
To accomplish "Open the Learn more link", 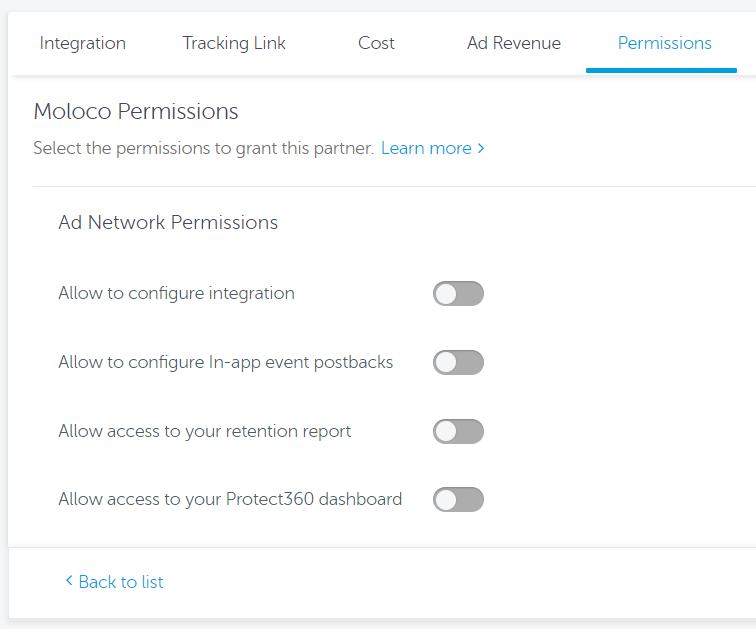I will (x=432, y=148).
